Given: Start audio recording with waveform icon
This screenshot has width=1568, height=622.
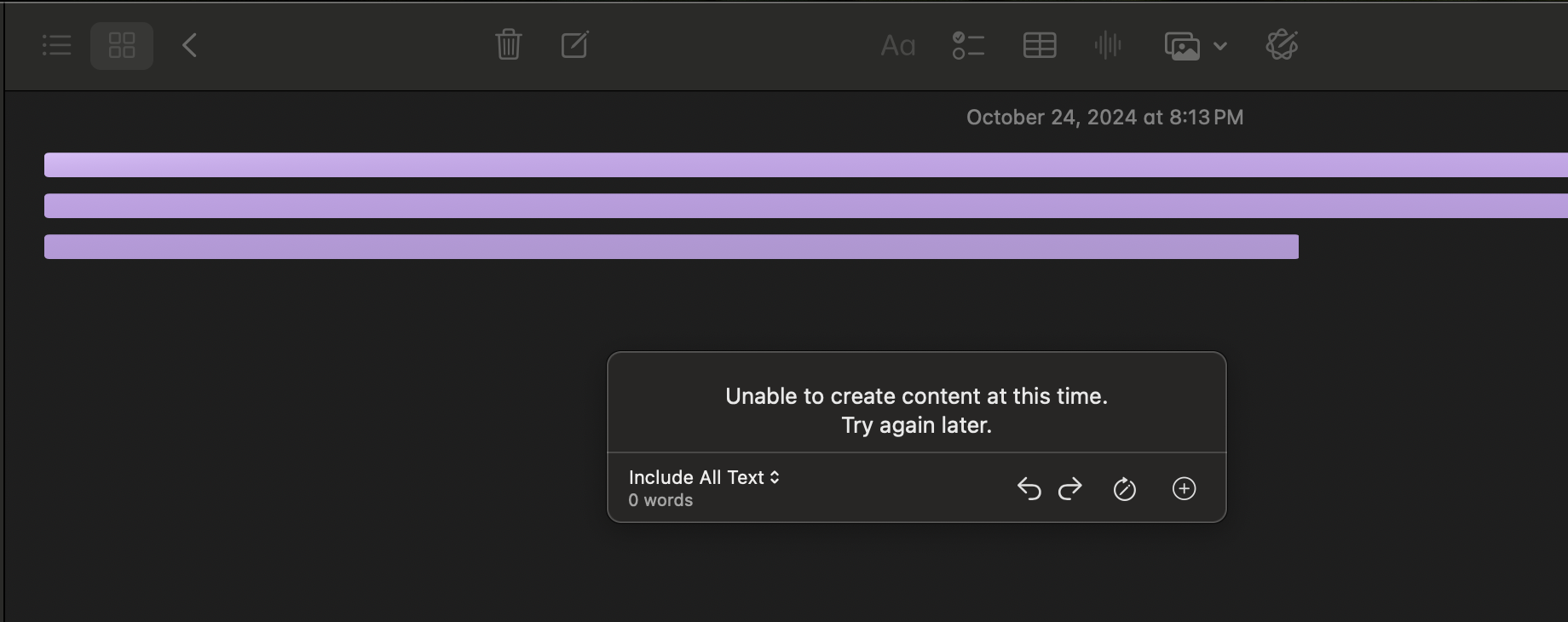Looking at the screenshot, I should point(1108,45).
